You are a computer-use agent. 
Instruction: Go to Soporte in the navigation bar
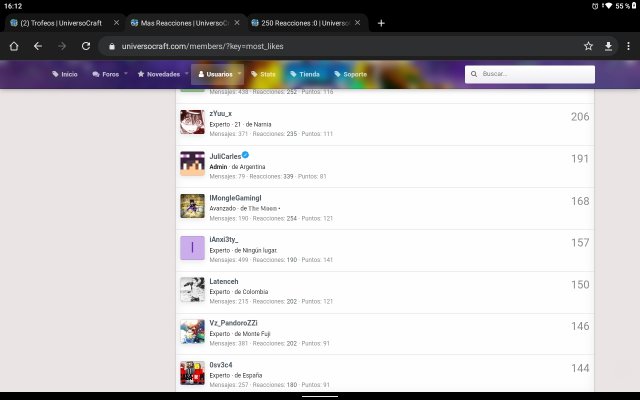point(352,74)
